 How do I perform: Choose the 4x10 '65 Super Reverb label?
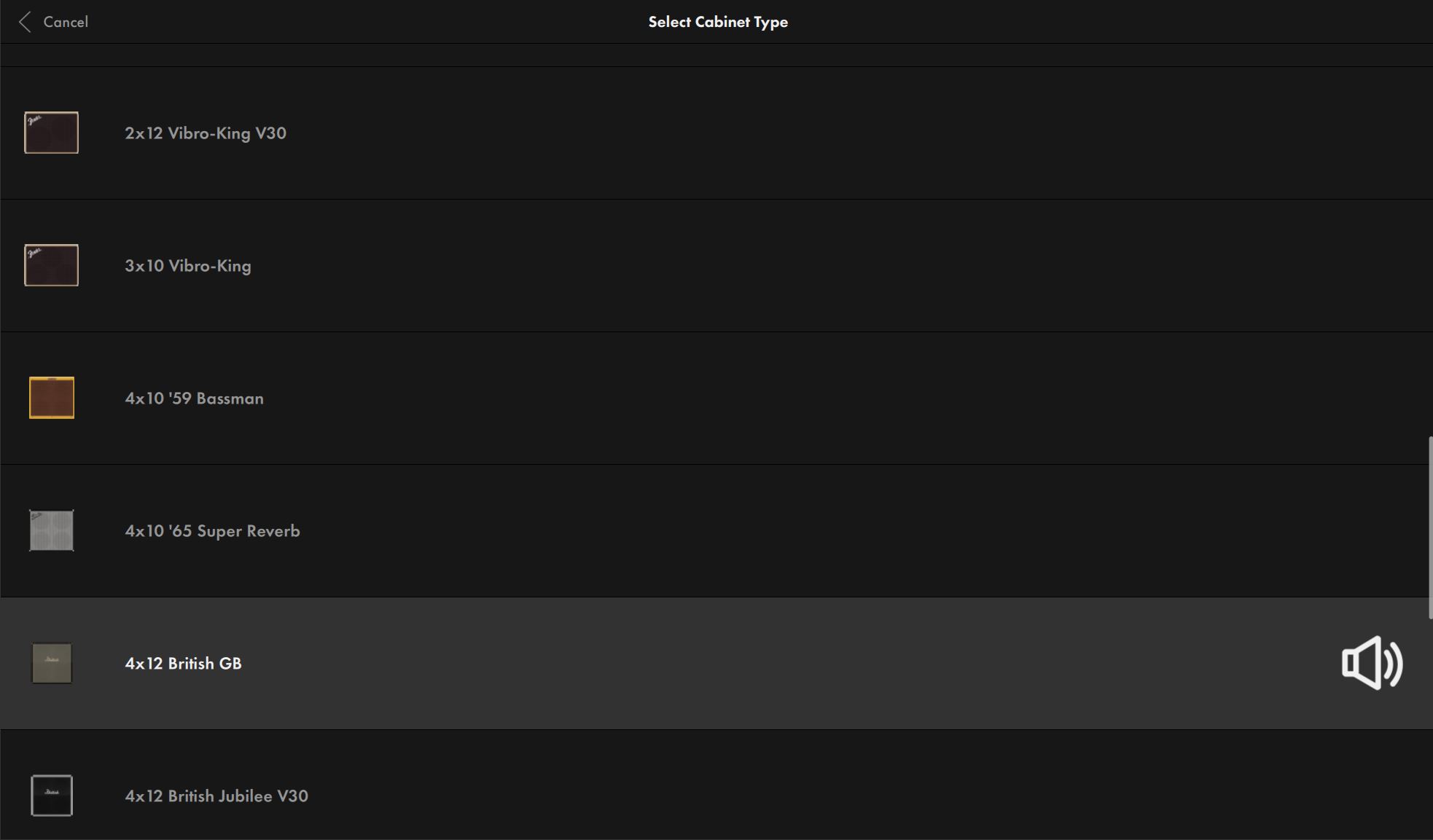pyautogui.click(x=212, y=531)
